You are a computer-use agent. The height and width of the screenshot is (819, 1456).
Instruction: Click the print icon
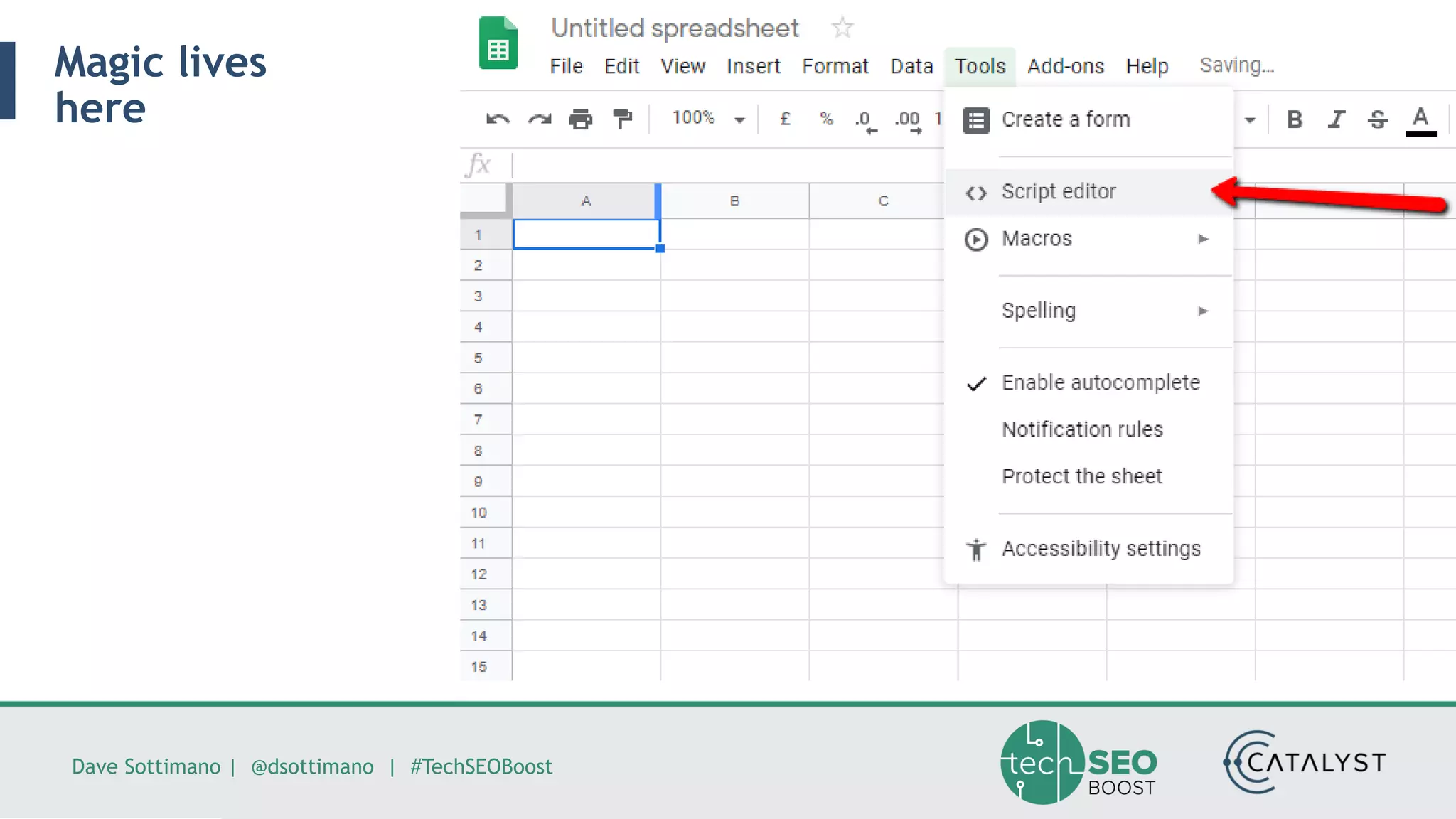coord(581,119)
